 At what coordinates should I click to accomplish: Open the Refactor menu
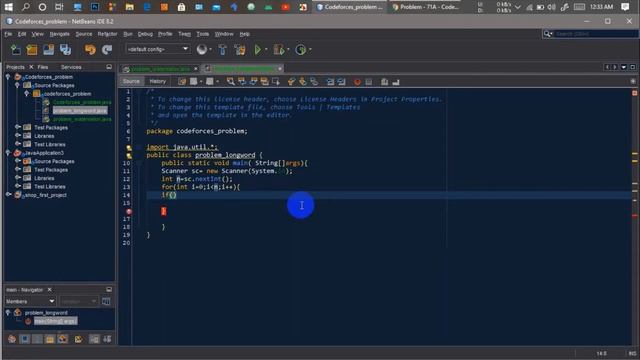(x=107, y=34)
